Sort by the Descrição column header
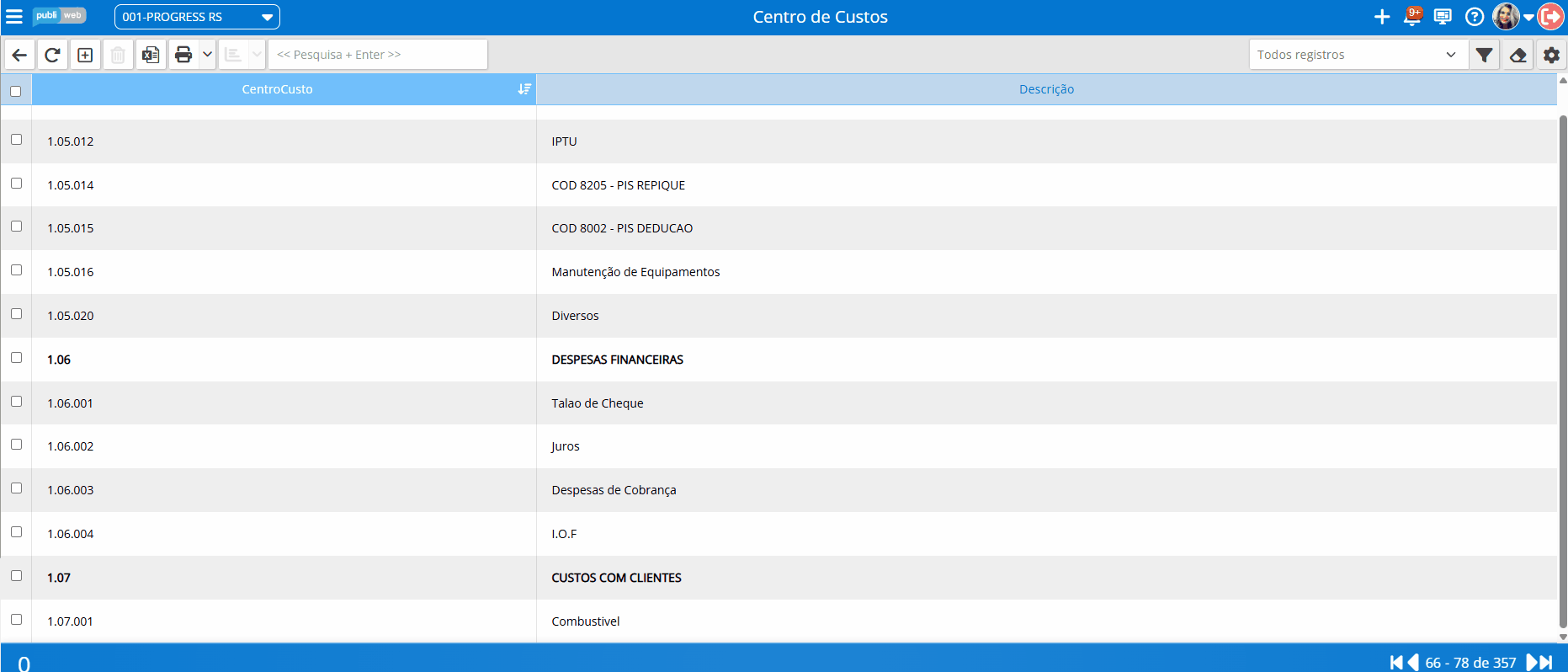1568x672 pixels. [x=1046, y=89]
